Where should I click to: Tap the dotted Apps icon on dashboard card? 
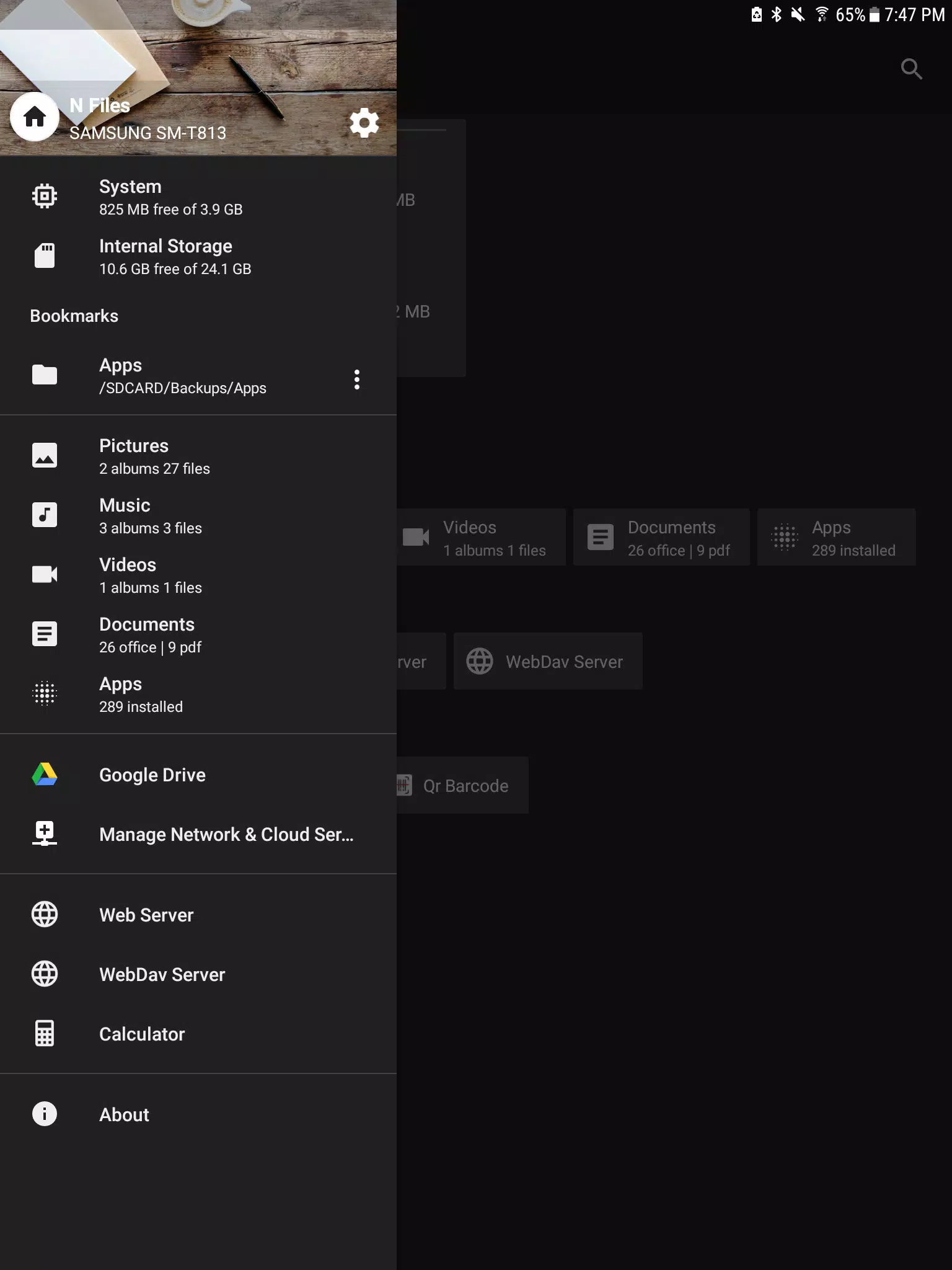(785, 537)
